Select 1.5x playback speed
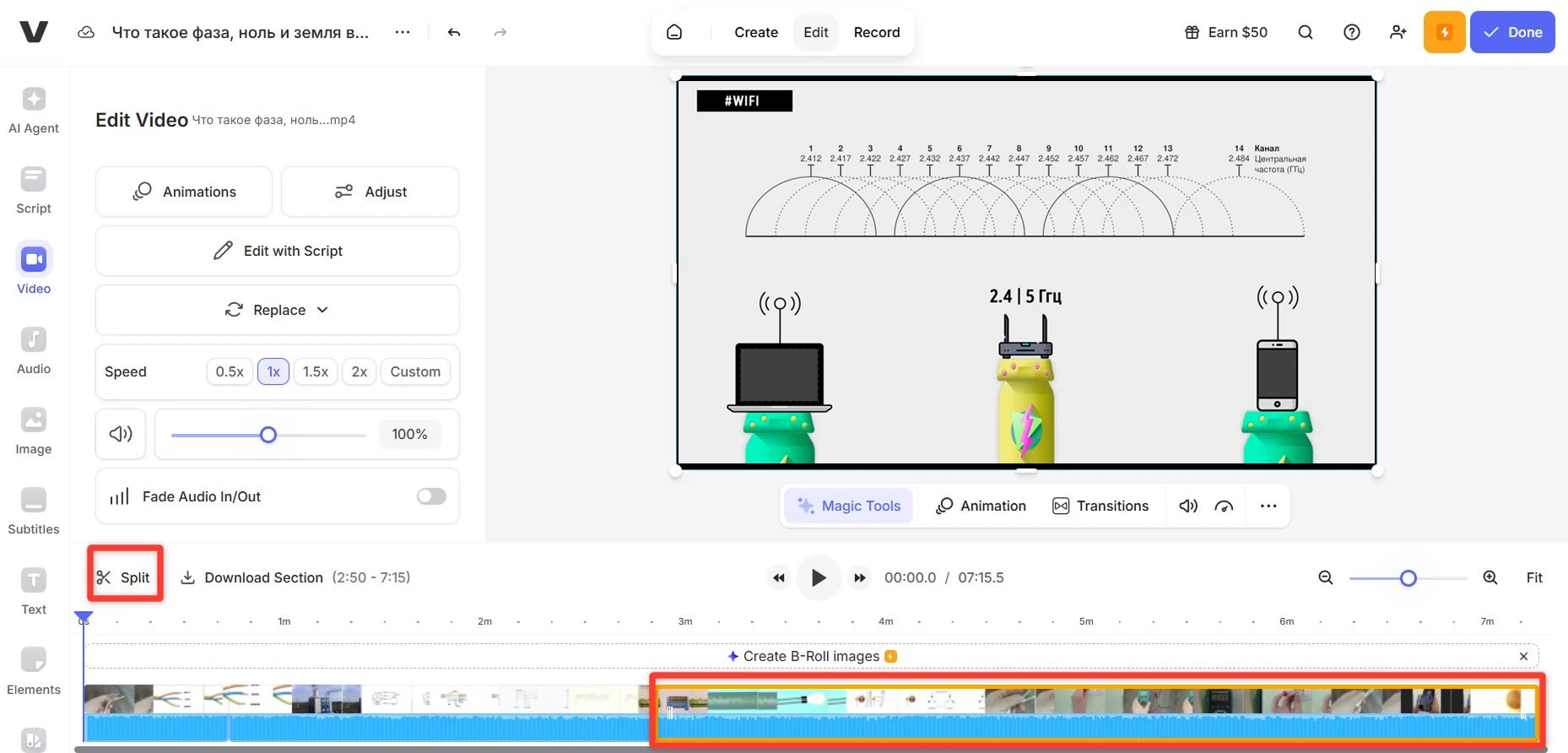Viewport: 1568px width, 753px height. [316, 371]
